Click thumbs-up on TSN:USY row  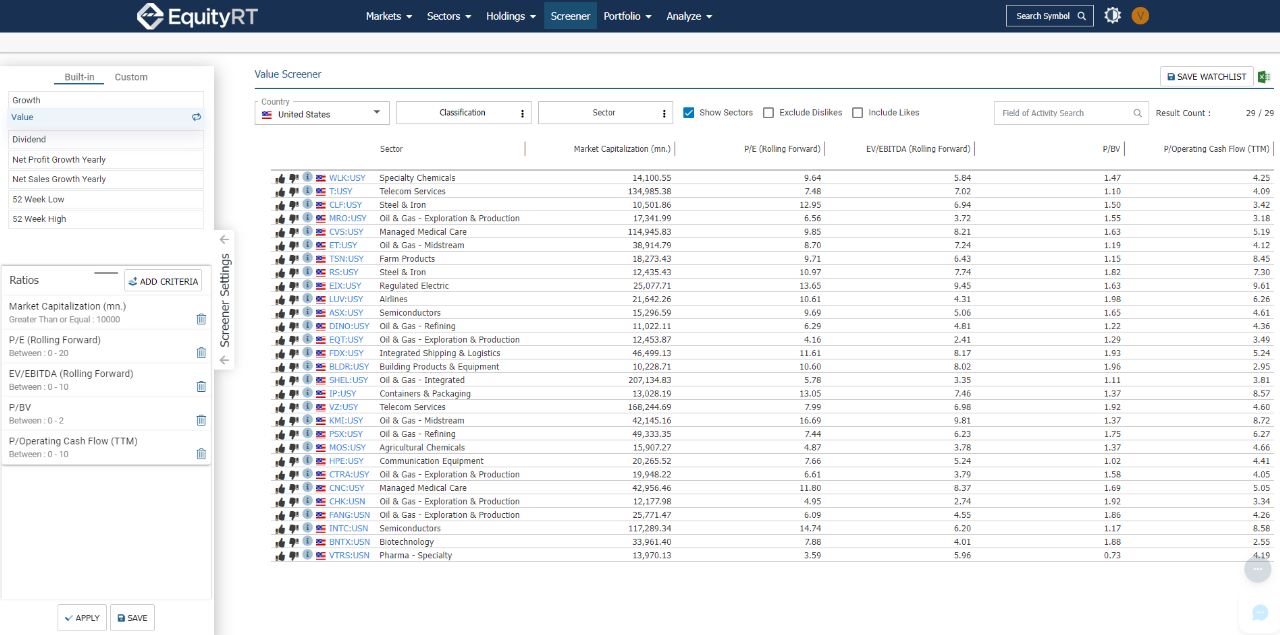point(280,259)
